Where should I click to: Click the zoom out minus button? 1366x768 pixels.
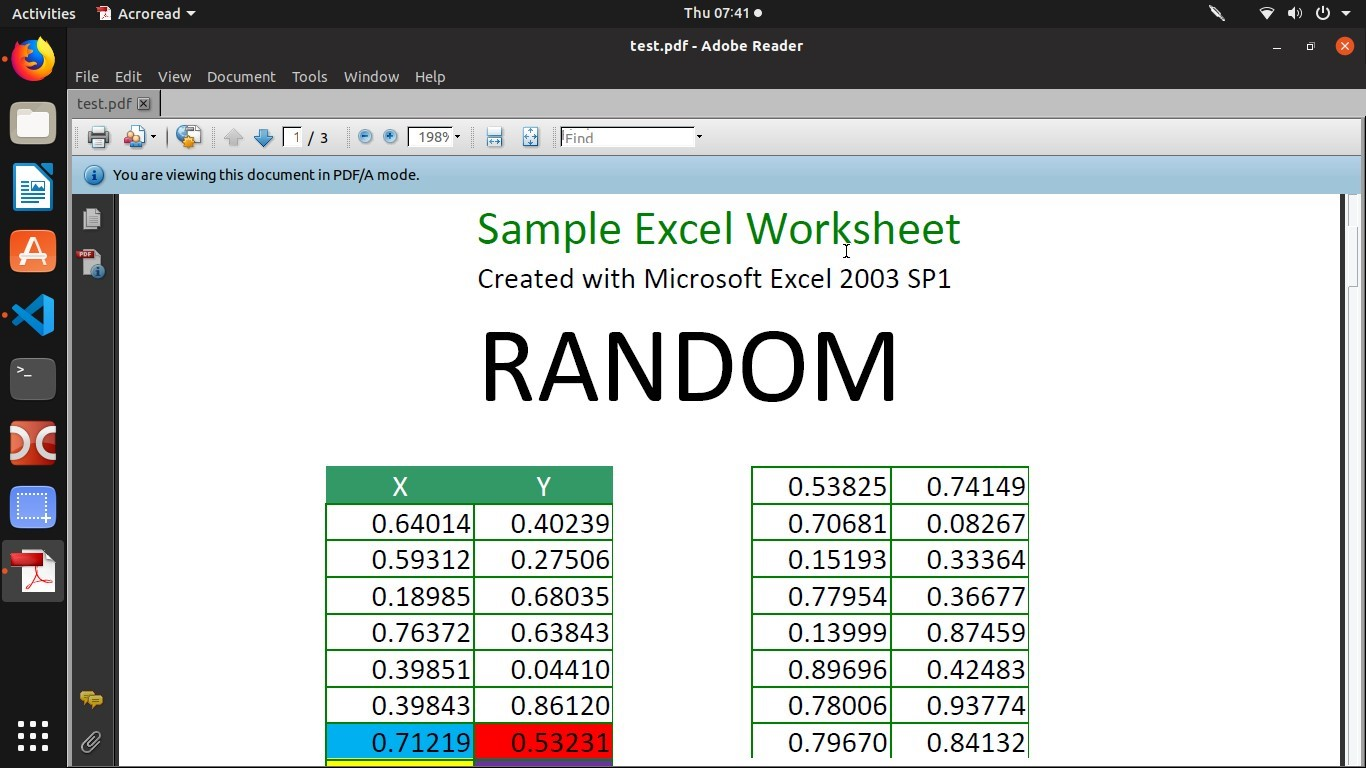(x=365, y=137)
